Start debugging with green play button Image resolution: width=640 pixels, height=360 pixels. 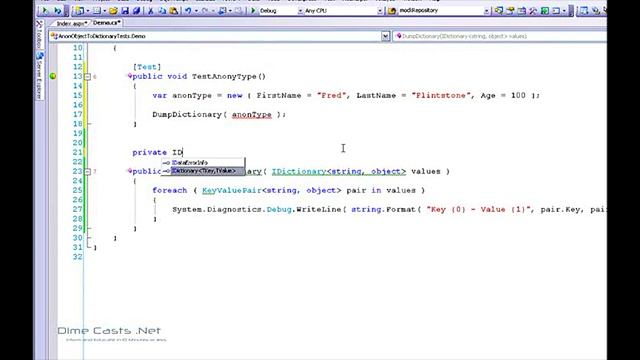coord(253,11)
